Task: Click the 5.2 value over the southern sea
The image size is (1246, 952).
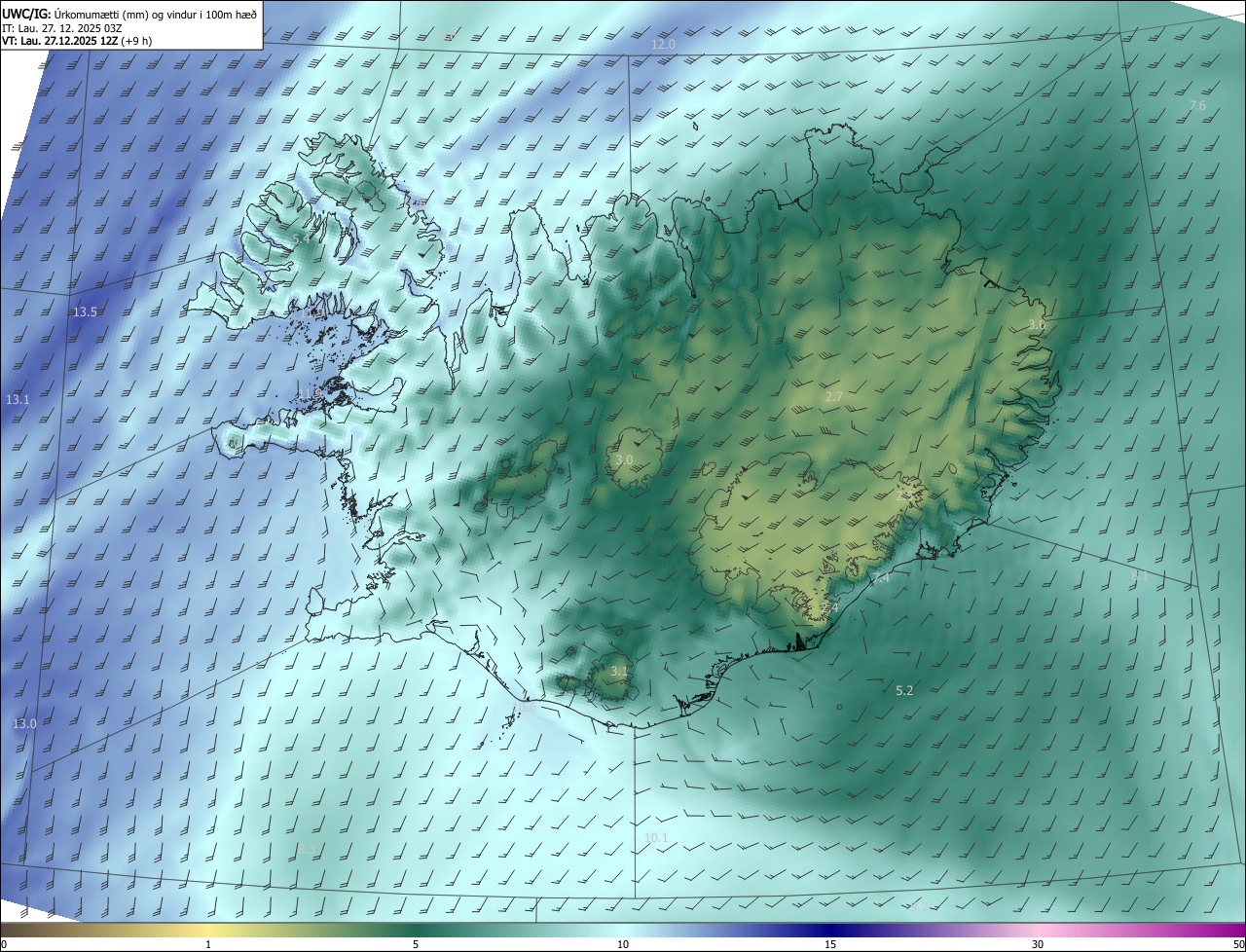Action: tap(904, 690)
